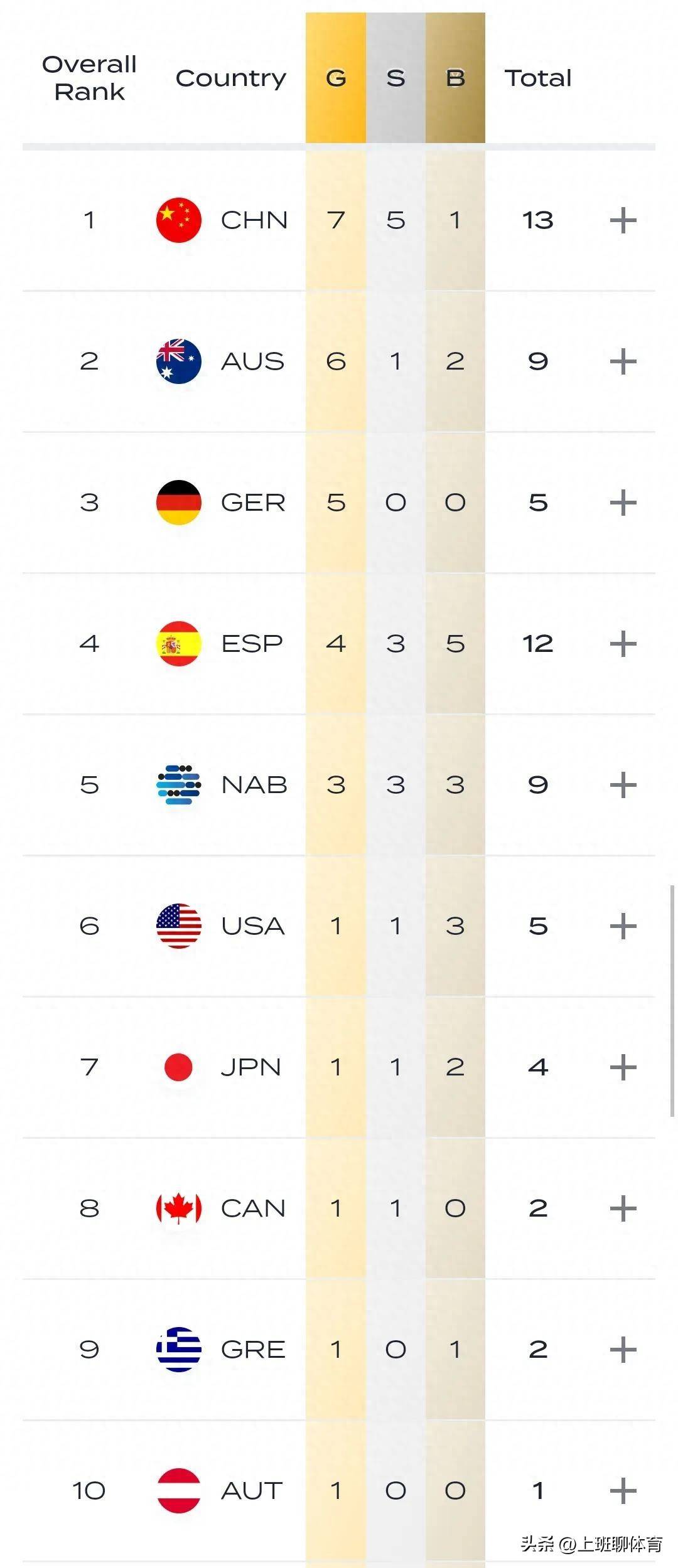Sort by the silver S column header
Screen dimensions: 678x1568
[395, 78]
